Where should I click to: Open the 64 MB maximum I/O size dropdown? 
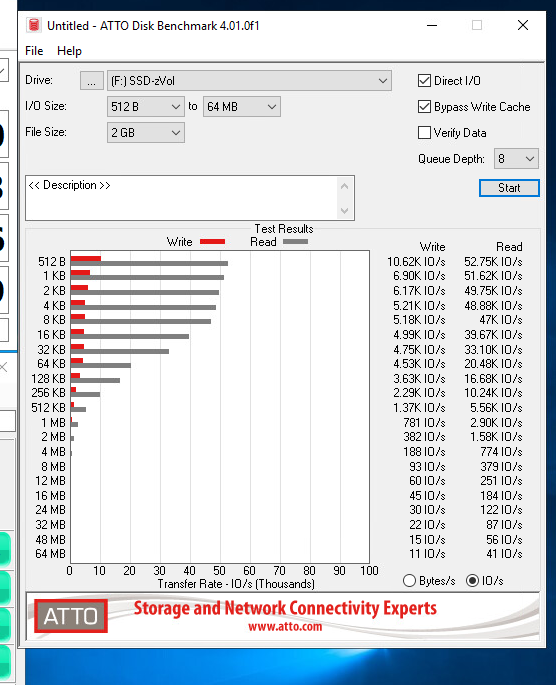242,107
